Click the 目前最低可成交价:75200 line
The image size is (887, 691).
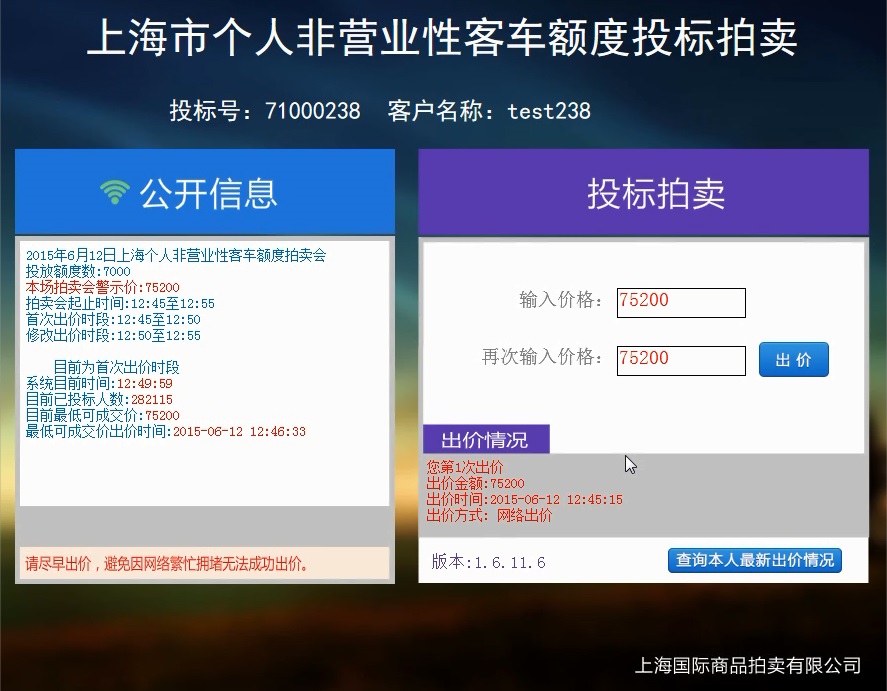click(102, 416)
